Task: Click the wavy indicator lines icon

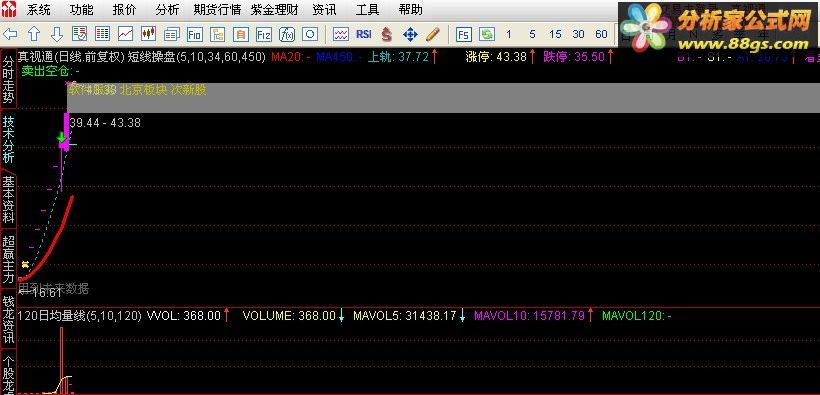Action: (341, 35)
